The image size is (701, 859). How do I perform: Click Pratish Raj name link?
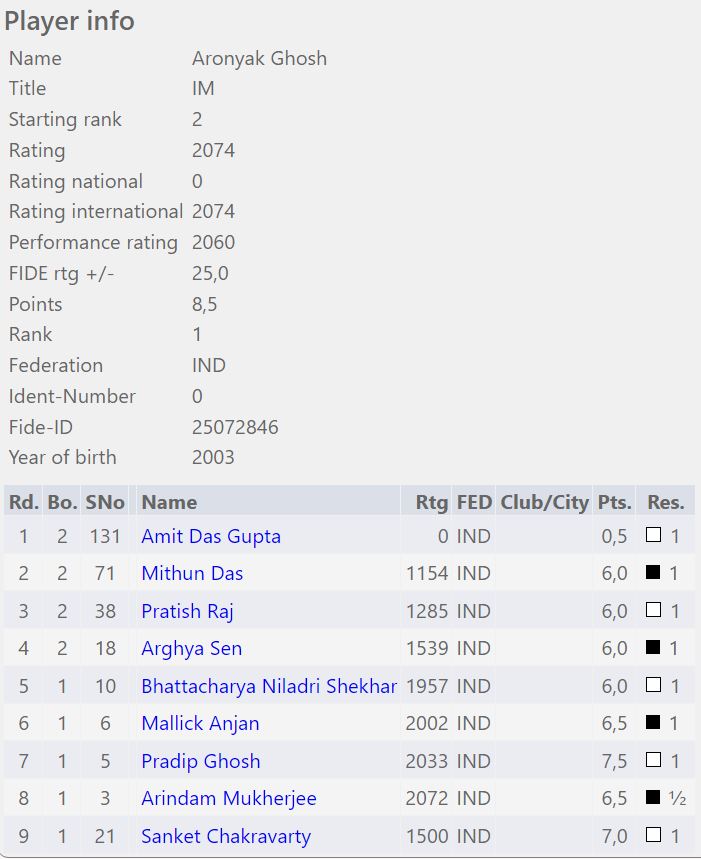pos(187,611)
